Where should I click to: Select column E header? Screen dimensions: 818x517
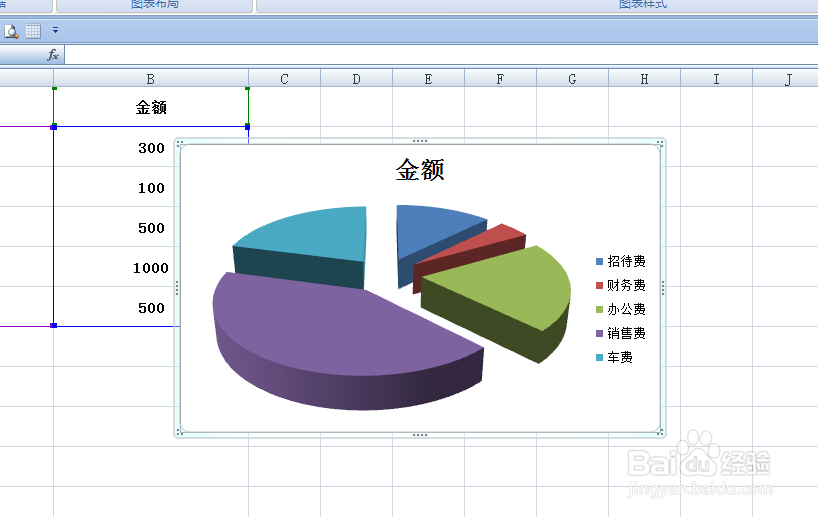[x=428, y=79]
